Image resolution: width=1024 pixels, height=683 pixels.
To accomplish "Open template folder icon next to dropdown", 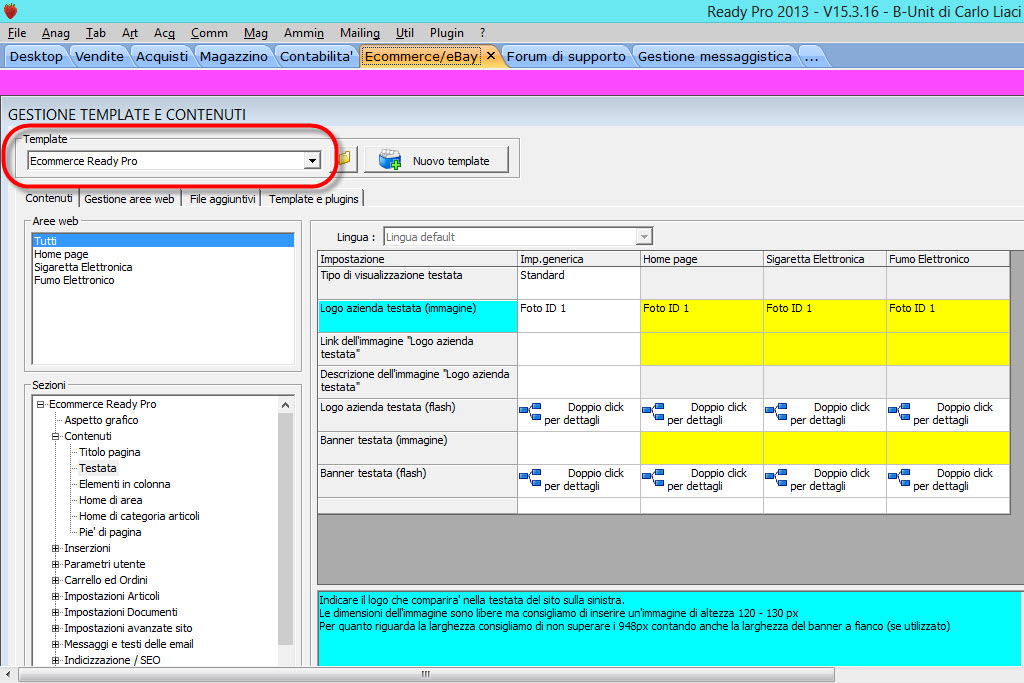I will tap(344, 159).
